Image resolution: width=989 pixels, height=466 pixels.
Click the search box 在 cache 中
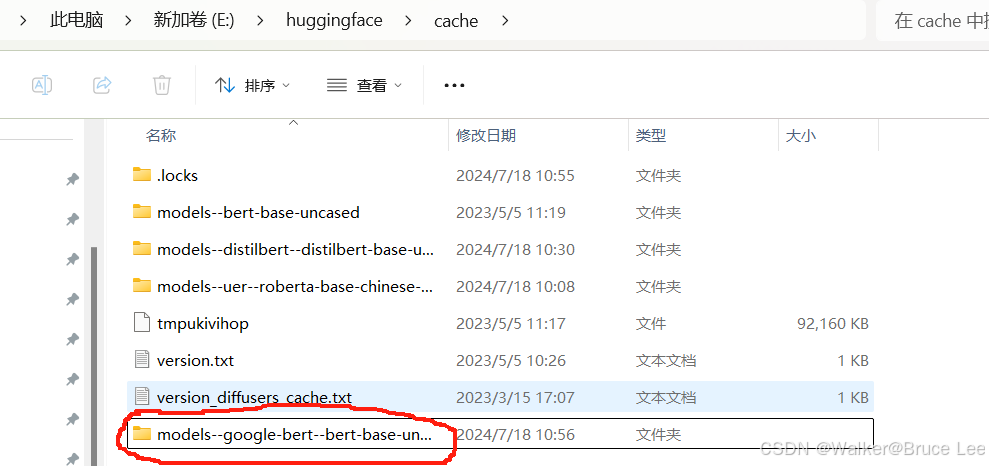pos(932,21)
